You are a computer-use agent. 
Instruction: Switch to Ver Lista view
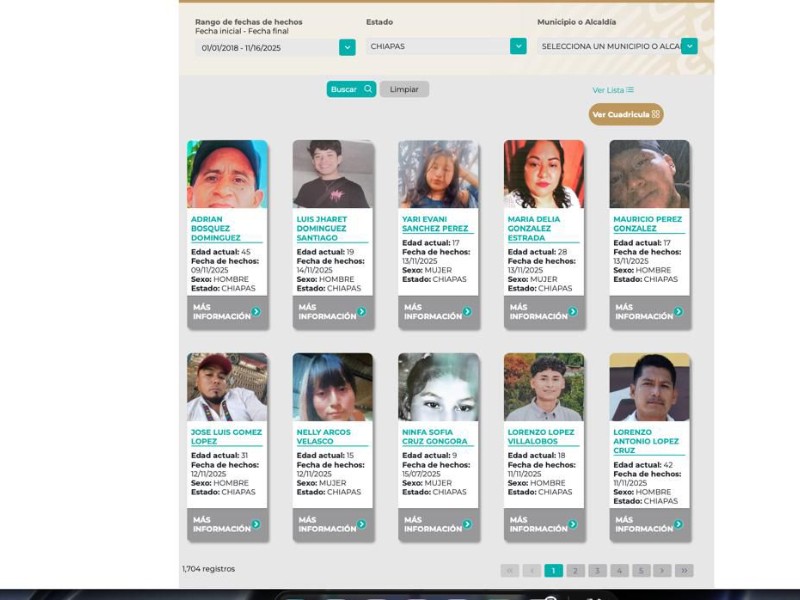[x=613, y=90]
